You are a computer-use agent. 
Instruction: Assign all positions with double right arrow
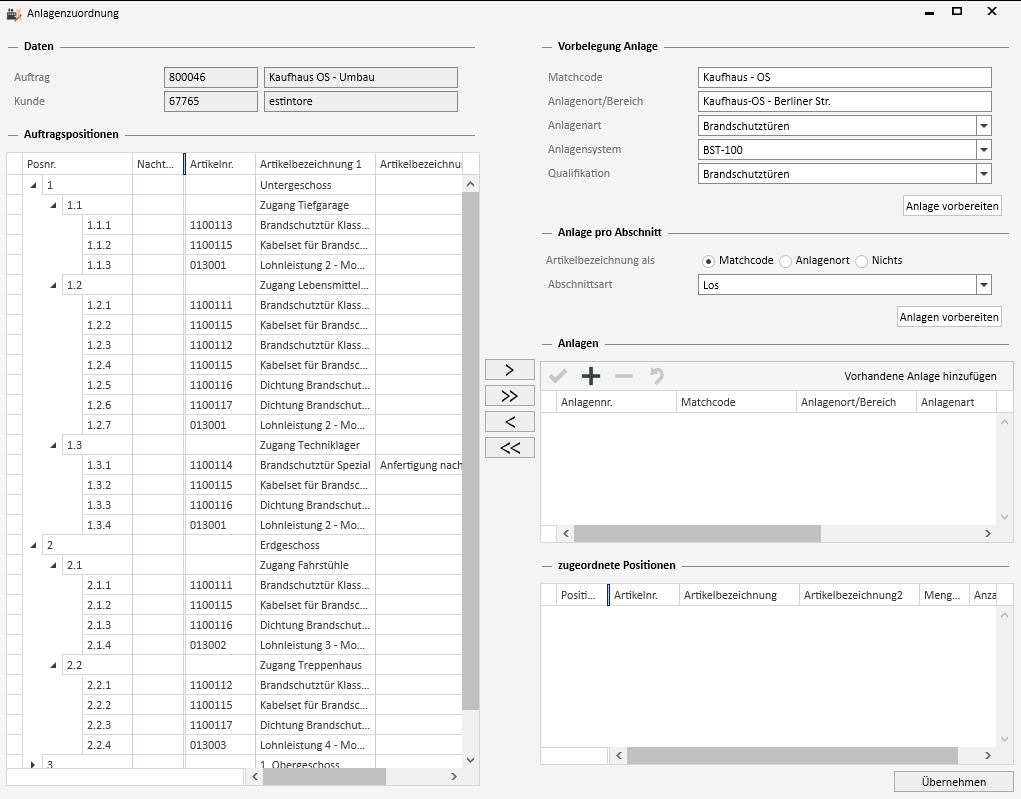pos(510,396)
